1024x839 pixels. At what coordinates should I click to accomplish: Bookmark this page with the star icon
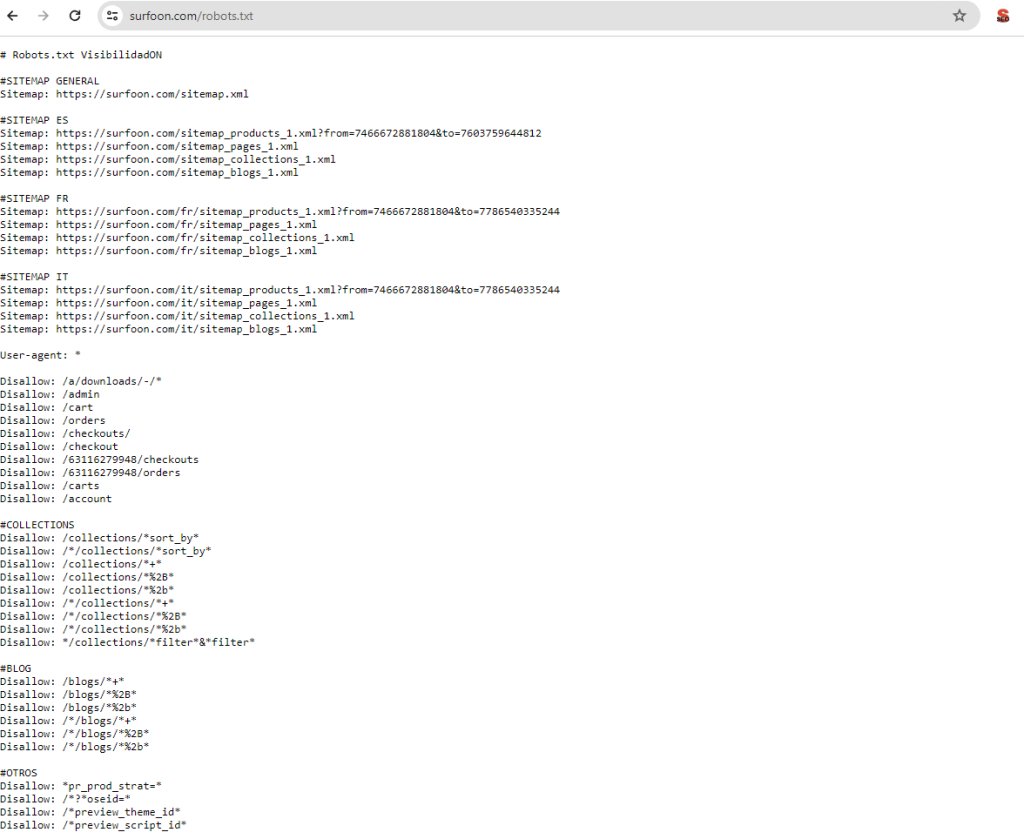pos(959,16)
